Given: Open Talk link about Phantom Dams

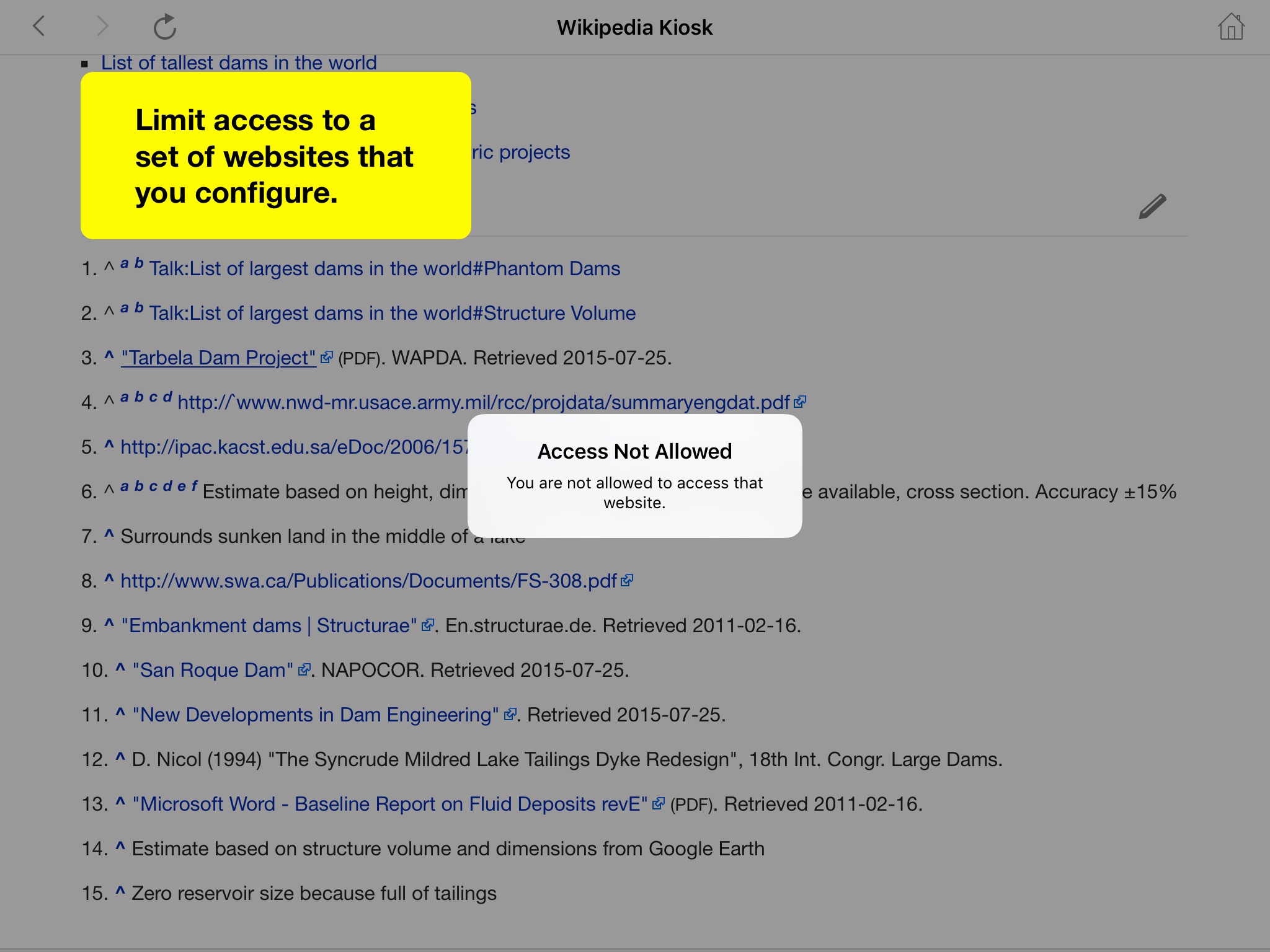Looking at the screenshot, I should click(x=384, y=268).
